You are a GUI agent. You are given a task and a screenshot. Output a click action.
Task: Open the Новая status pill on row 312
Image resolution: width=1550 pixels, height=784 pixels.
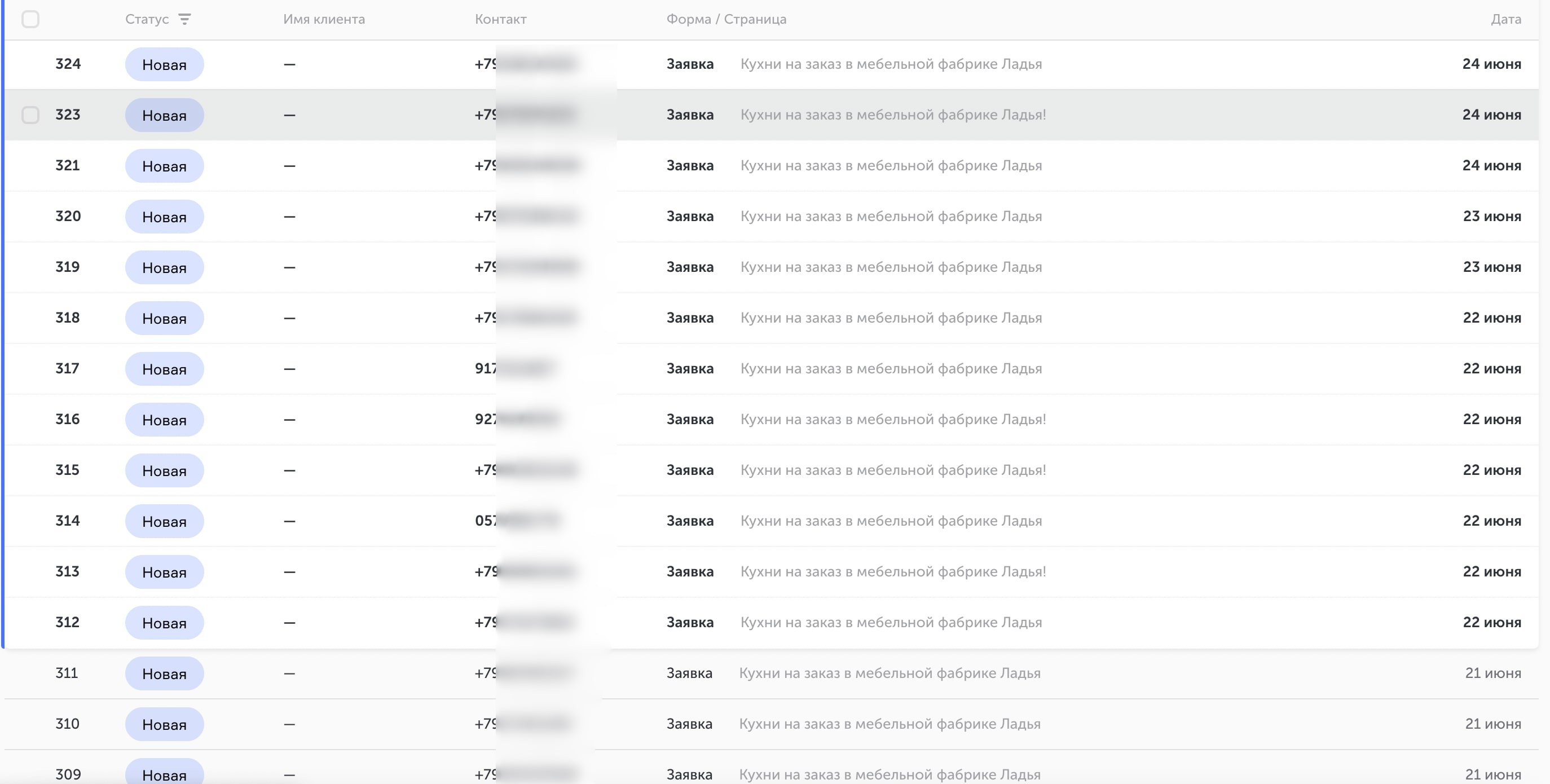click(x=164, y=623)
